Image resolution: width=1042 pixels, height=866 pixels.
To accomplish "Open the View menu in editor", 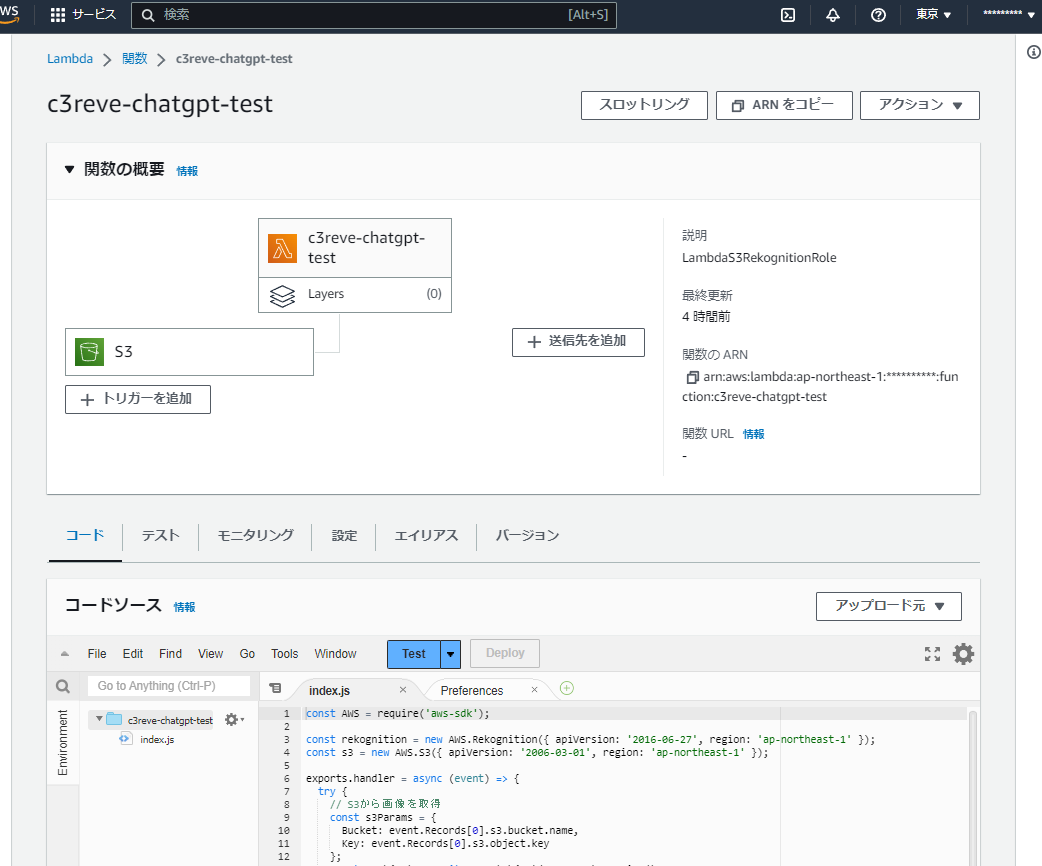I will tap(210, 654).
